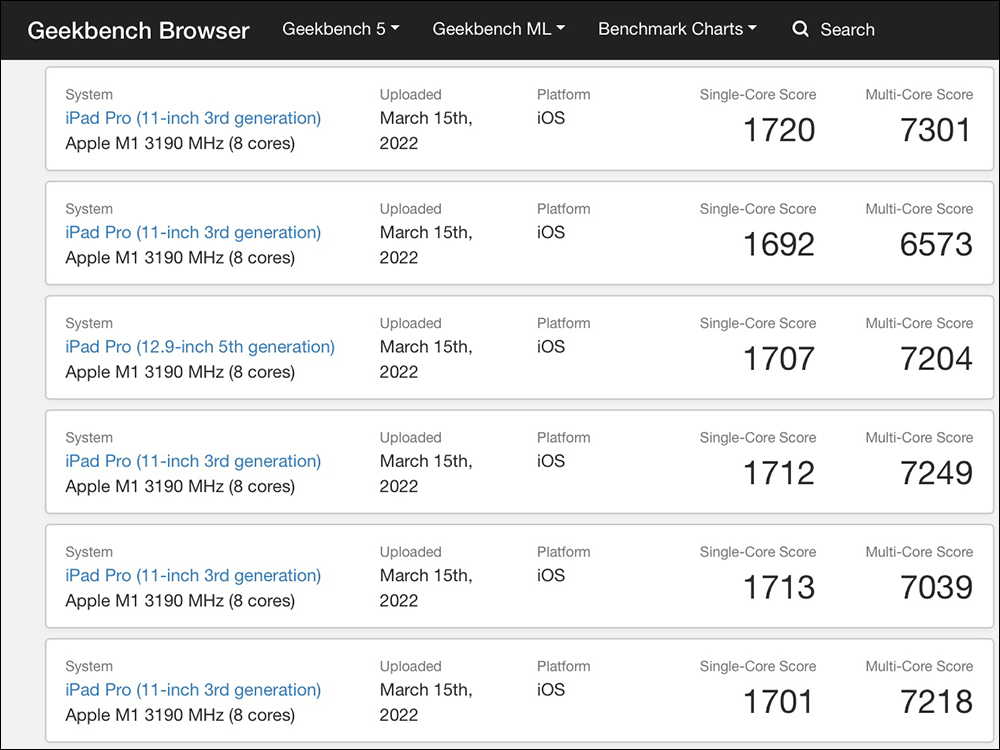
Task: Click the single-core score 1707
Action: tap(779, 358)
